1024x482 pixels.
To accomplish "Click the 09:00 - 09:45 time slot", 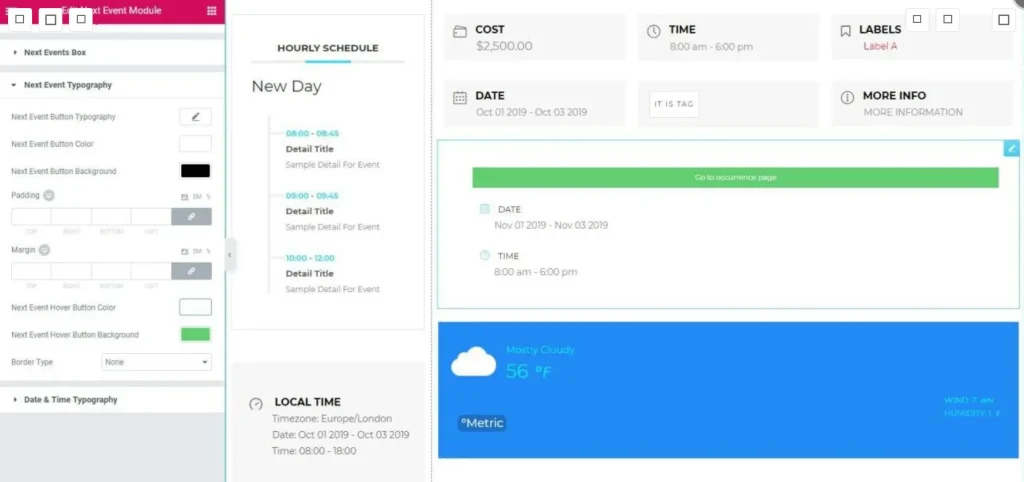I will 312,195.
